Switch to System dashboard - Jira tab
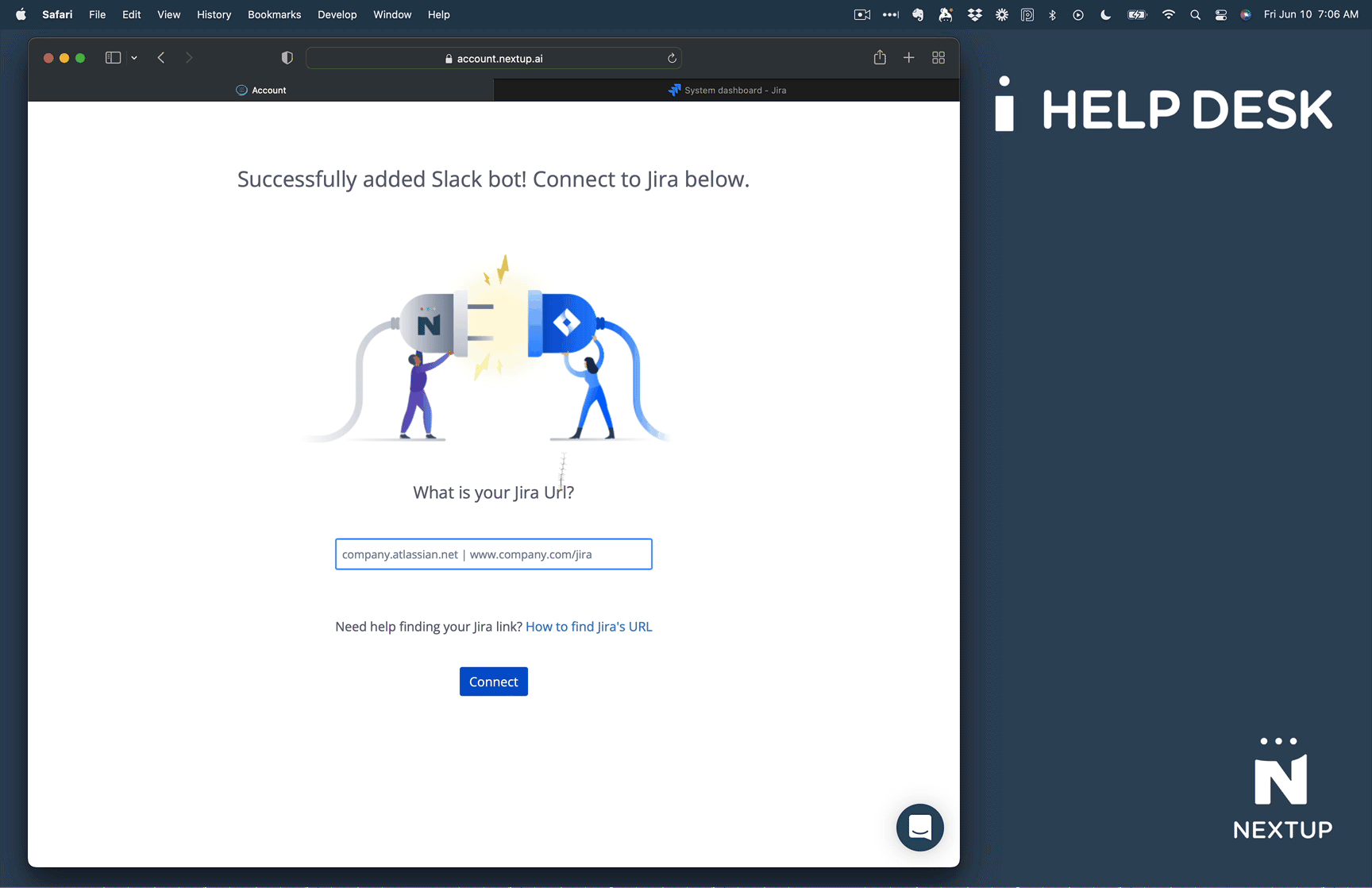Screen dimensions: 1372x888 726,90
